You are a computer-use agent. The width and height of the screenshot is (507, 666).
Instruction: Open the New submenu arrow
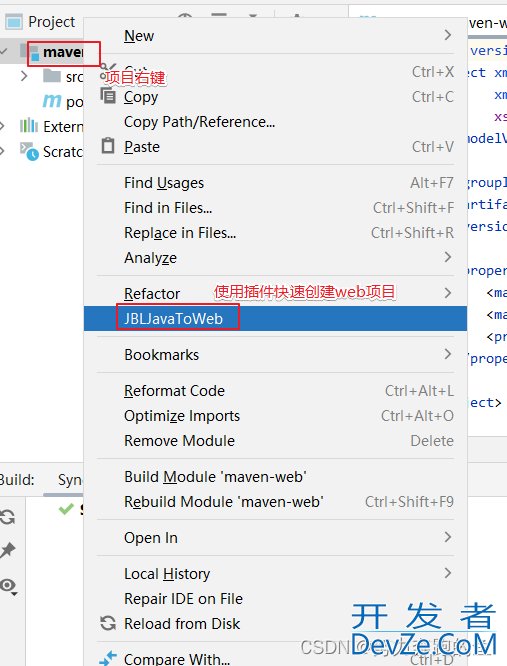[448, 35]
